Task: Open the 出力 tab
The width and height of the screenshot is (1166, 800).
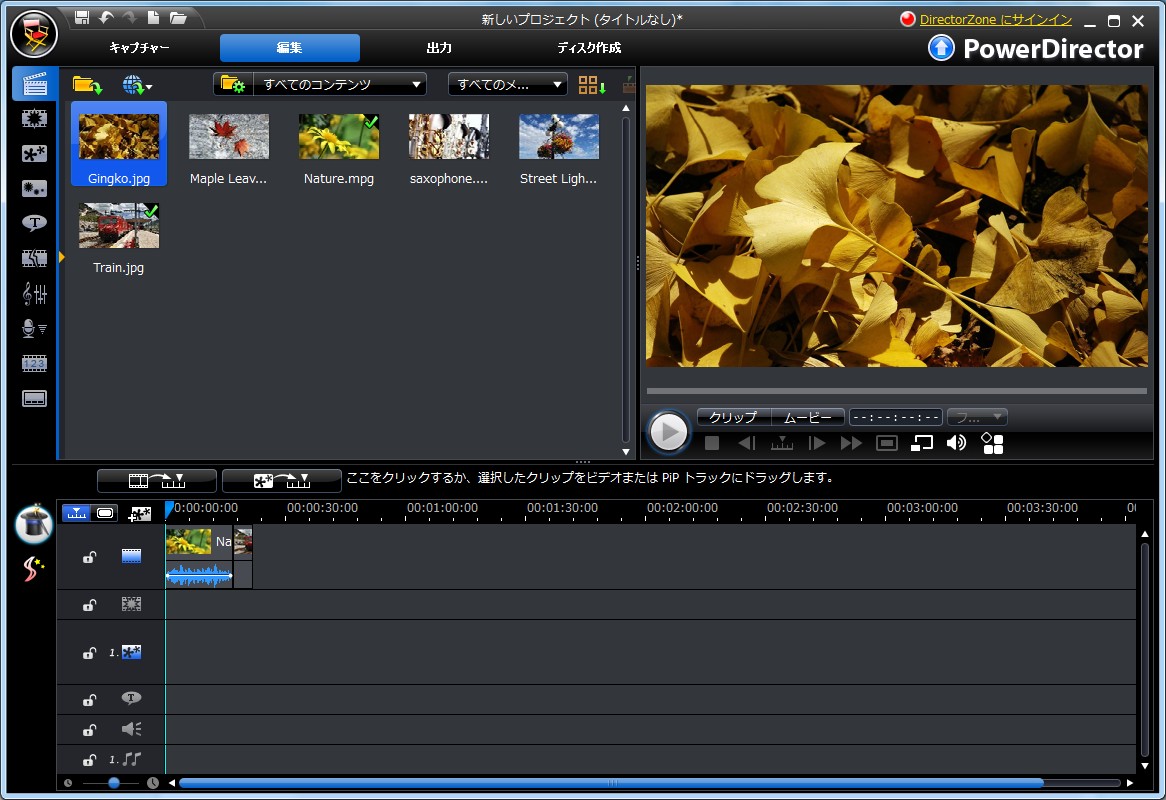Action: [439, 48]
